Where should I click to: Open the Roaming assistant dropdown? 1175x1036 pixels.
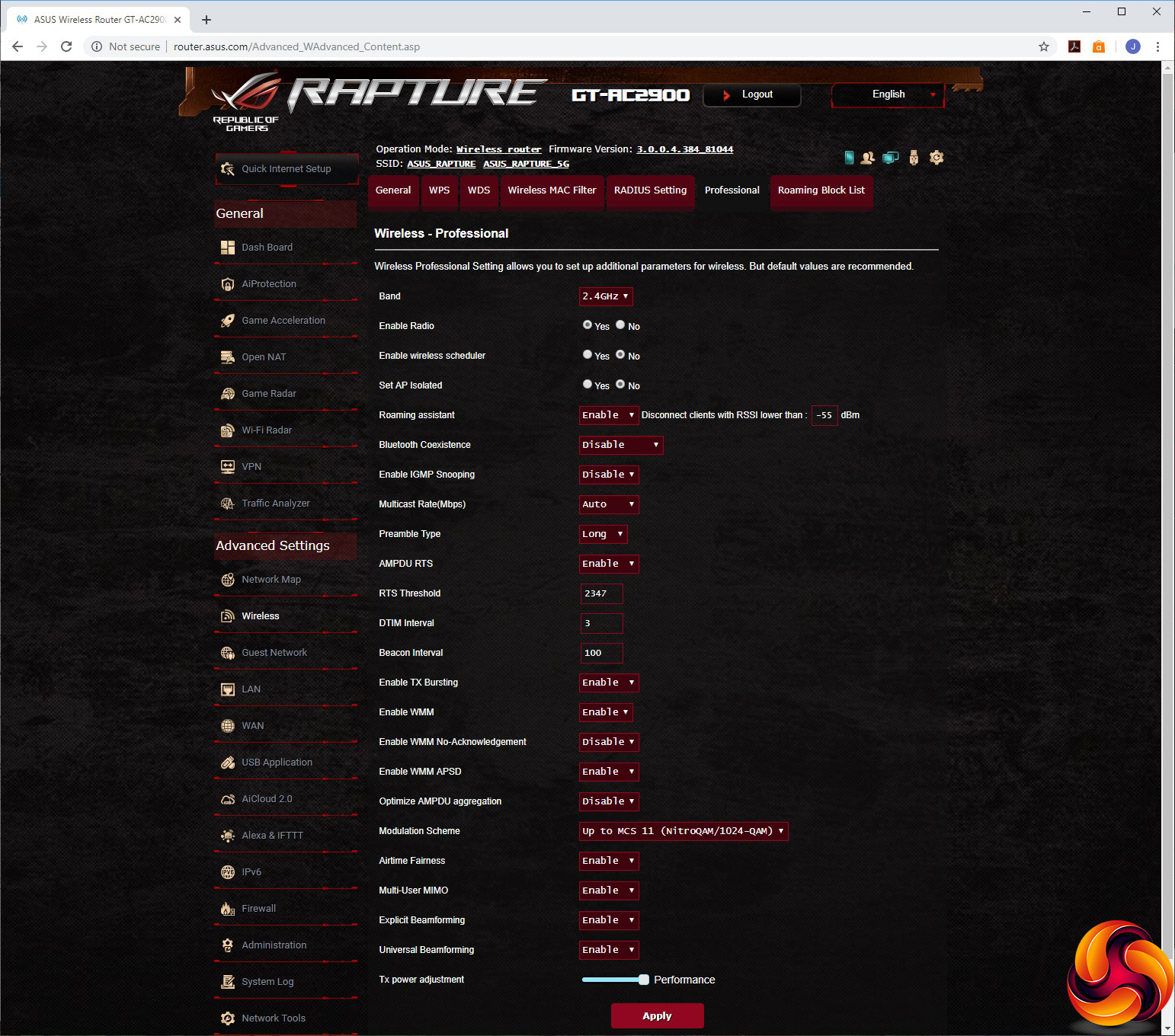pyautogui.click(x=609, y=415)
